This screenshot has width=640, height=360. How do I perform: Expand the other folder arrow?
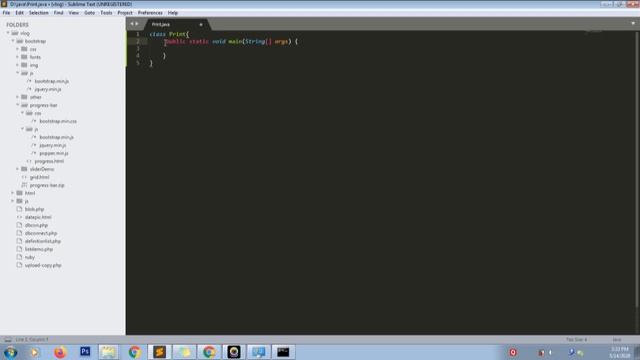pyautogui.click(x=18, y=97)
